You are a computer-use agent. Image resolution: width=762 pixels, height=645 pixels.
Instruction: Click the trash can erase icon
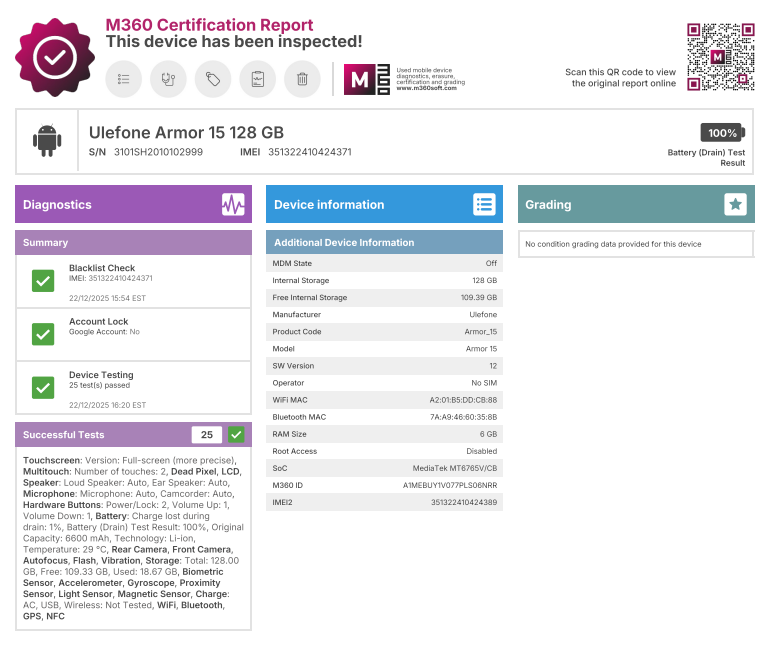pos(302,79)
